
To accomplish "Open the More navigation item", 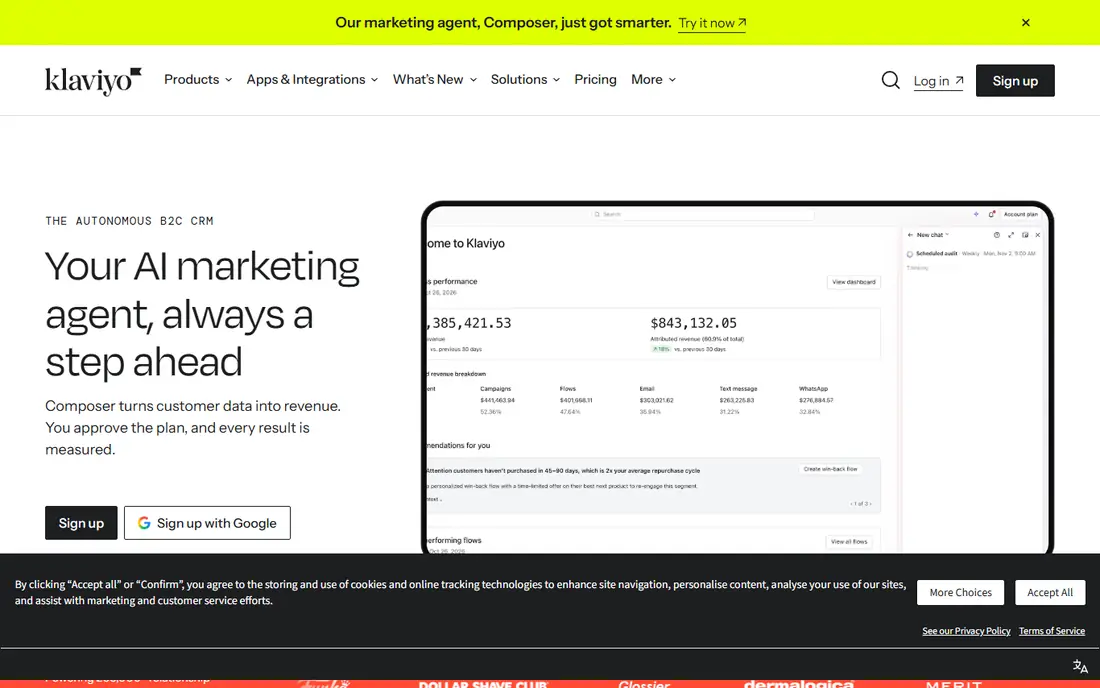I will coord(653,79).
